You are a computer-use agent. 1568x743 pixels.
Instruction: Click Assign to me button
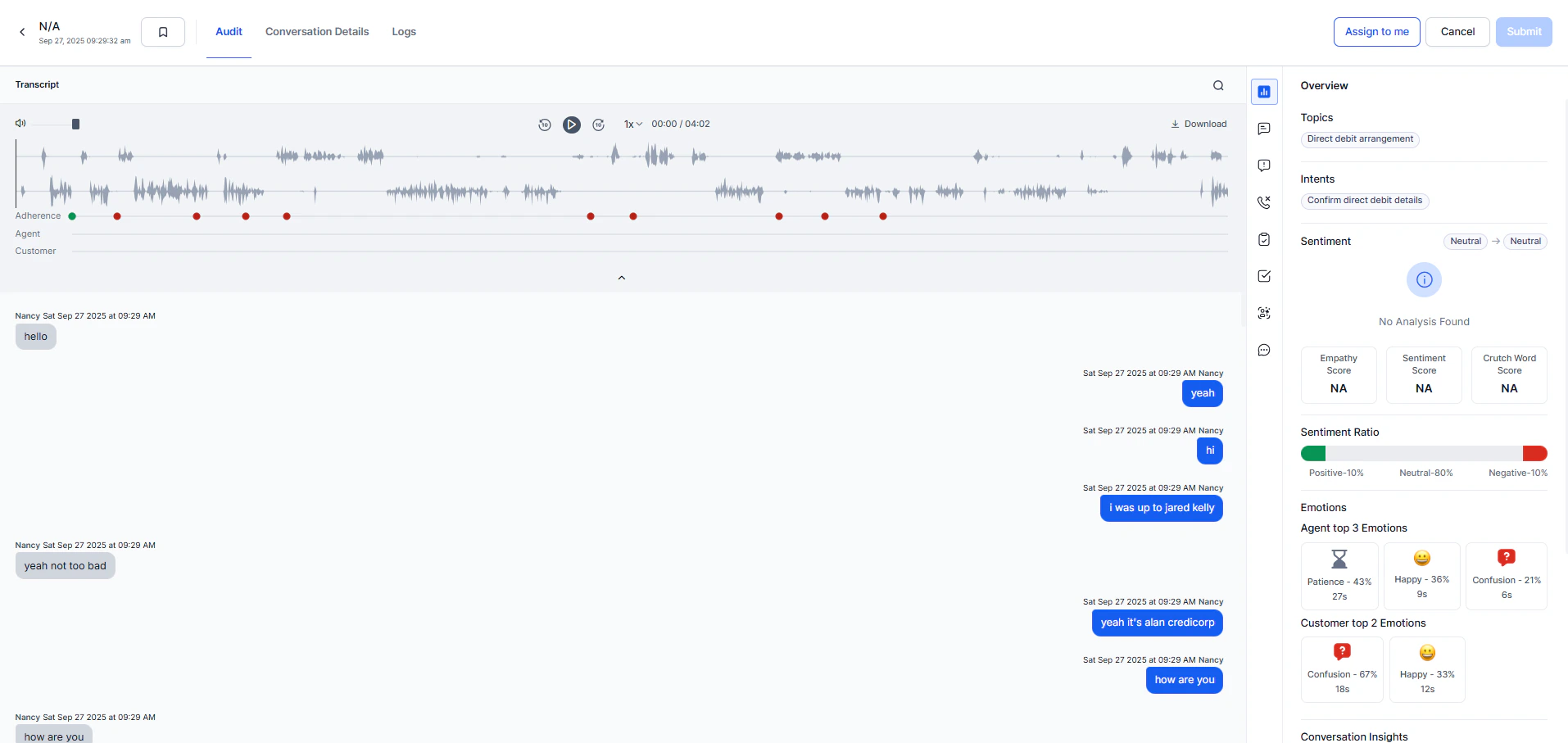(1376, 32)
